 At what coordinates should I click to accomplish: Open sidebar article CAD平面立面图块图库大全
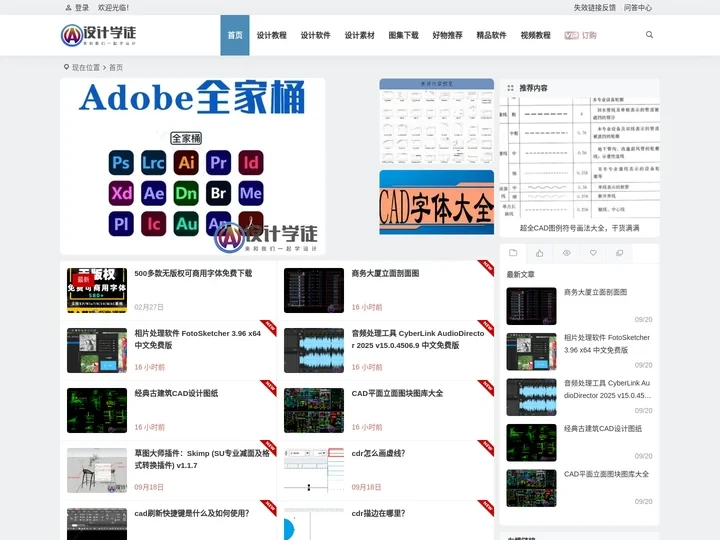pos(607,474)
